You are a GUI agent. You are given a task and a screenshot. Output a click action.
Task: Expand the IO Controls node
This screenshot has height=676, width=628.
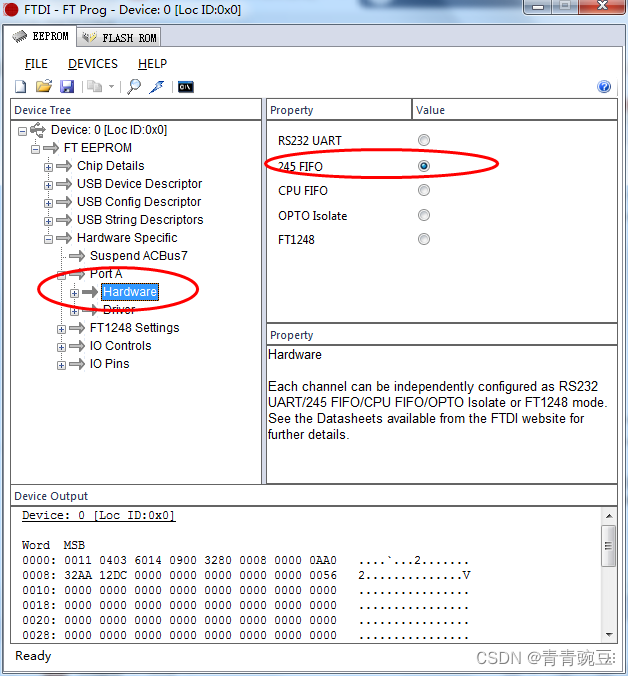61,347
